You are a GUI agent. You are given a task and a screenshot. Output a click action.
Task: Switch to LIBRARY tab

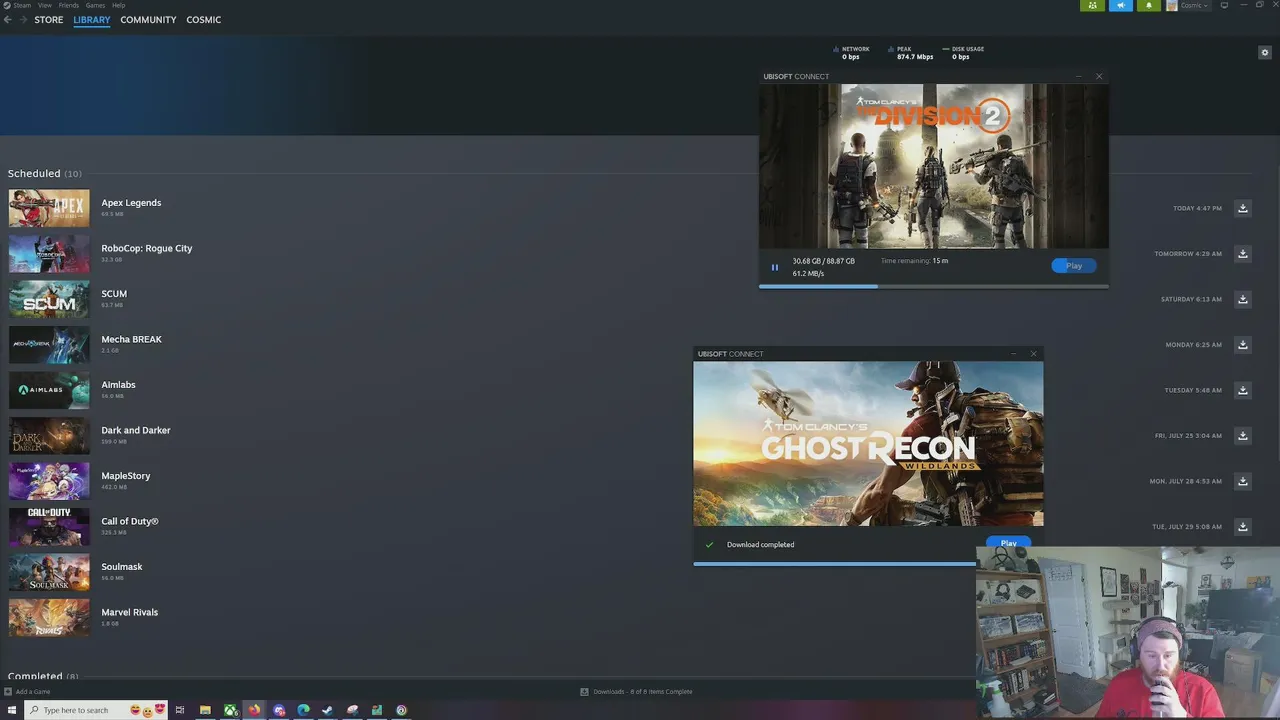(92, 20)
